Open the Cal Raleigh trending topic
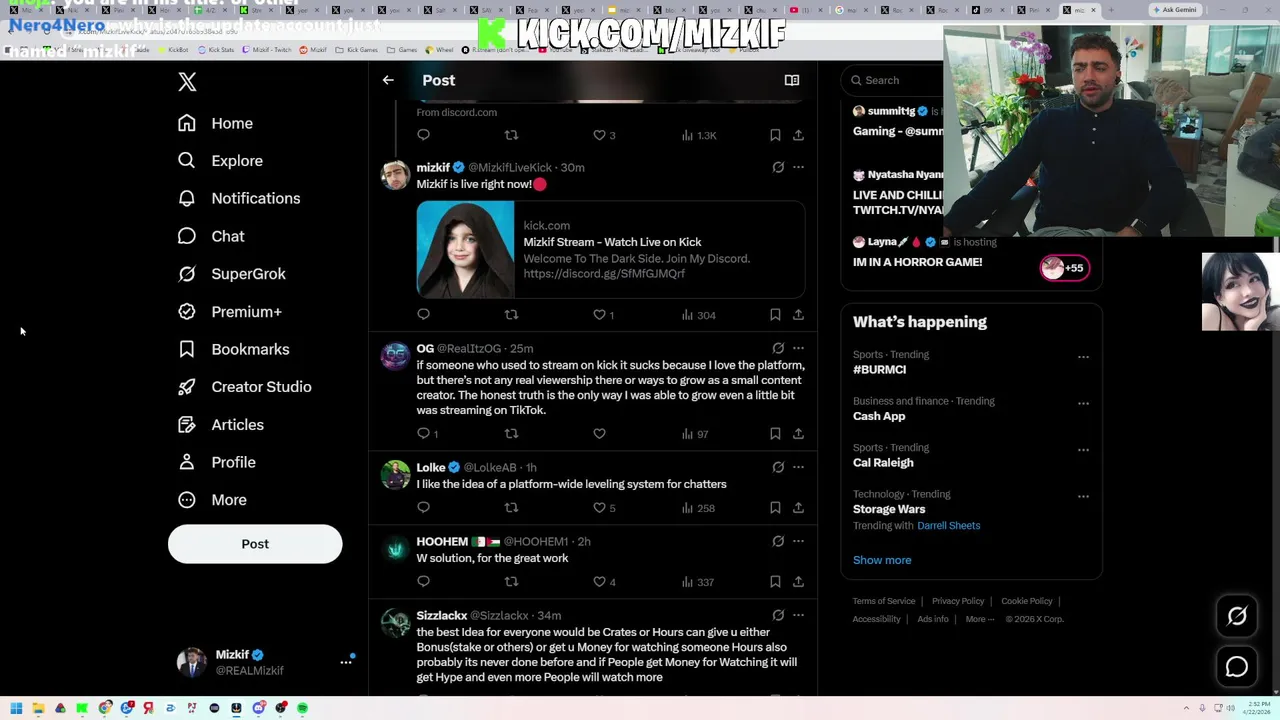This screenshot has height=720, width=1280. (x=883, y=463)
